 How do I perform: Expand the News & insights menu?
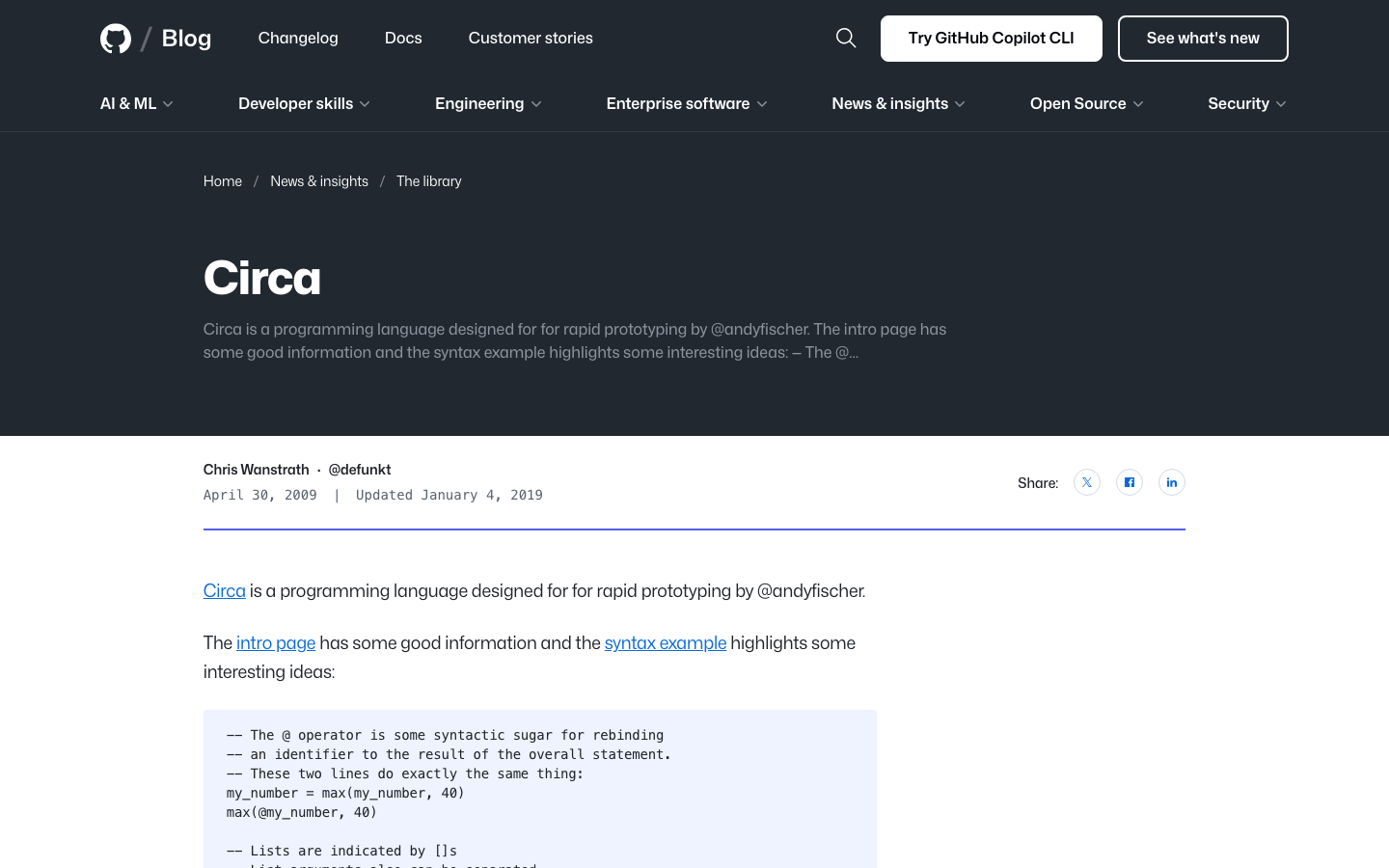coord(899,103)
